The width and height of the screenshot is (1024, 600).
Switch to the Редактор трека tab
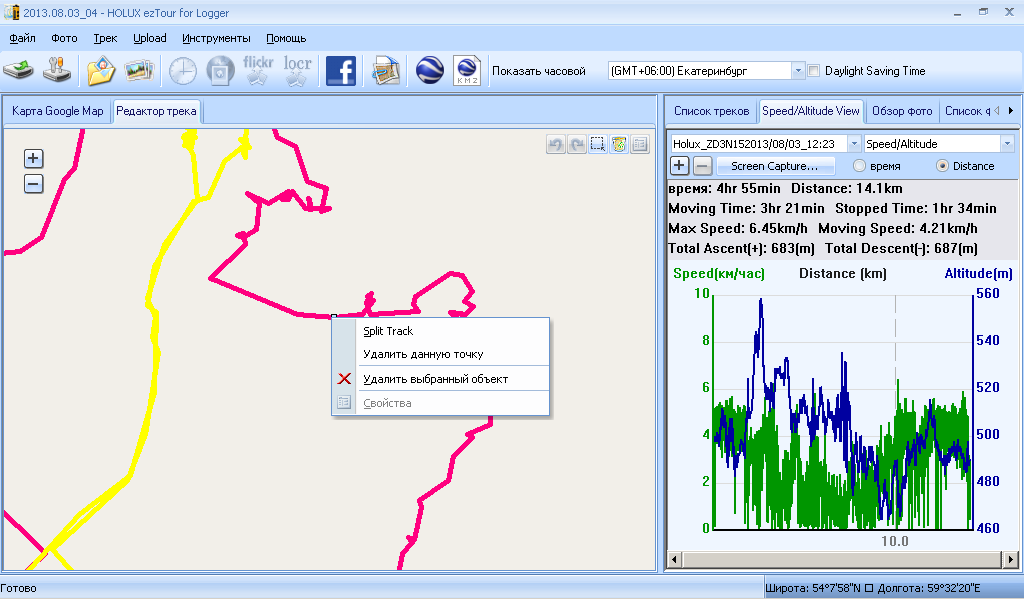[156, 111]
